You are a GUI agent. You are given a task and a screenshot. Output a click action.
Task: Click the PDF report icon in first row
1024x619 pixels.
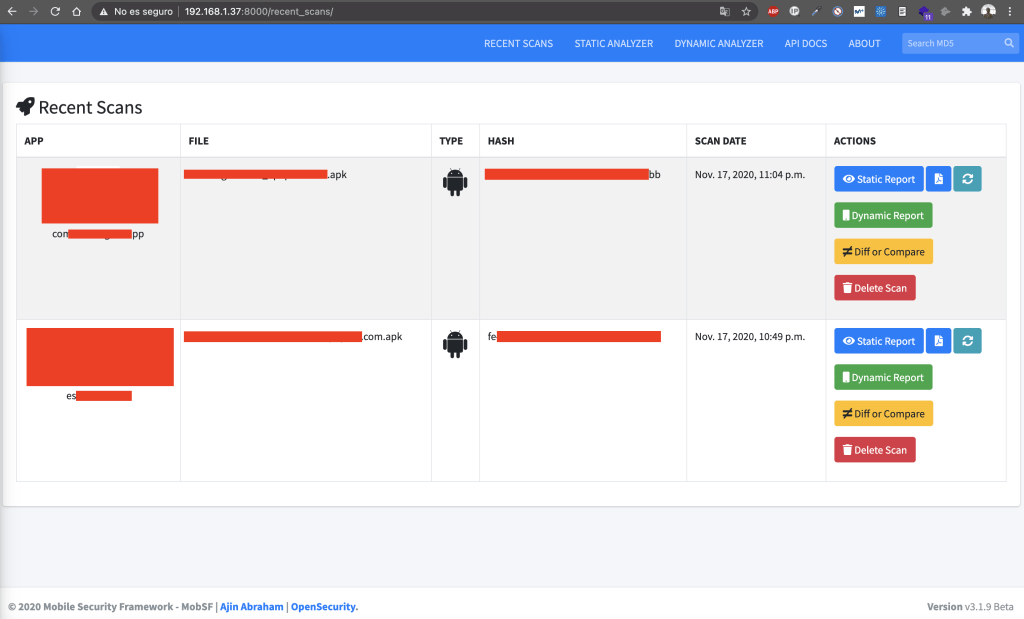pos(938,179)
